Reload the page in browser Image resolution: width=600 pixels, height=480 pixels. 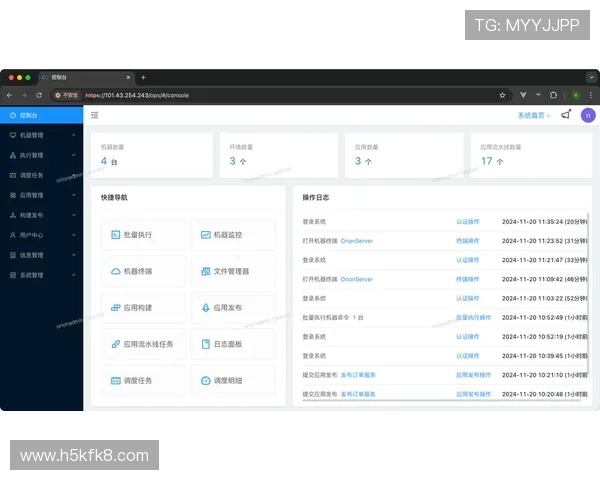coord(39,95)
